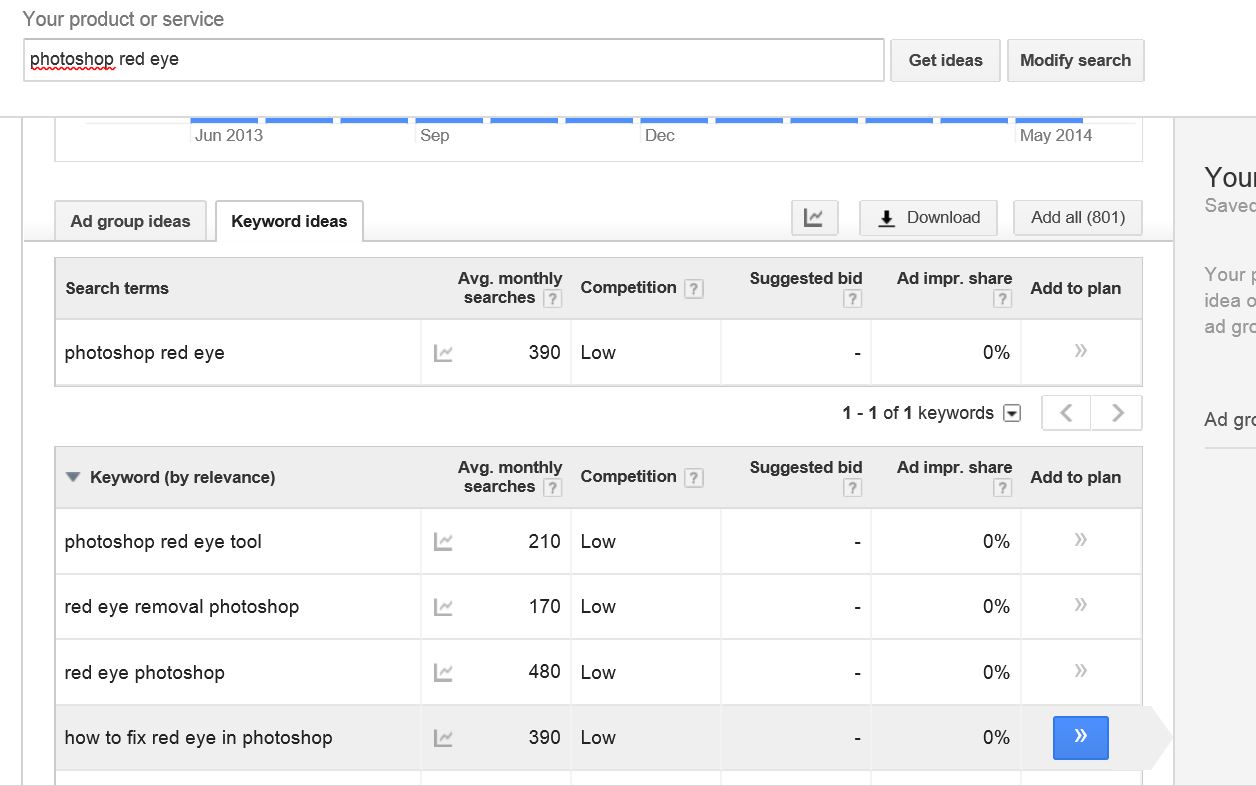Select keyword 'red eye removal photoshop'

[181, 607]
